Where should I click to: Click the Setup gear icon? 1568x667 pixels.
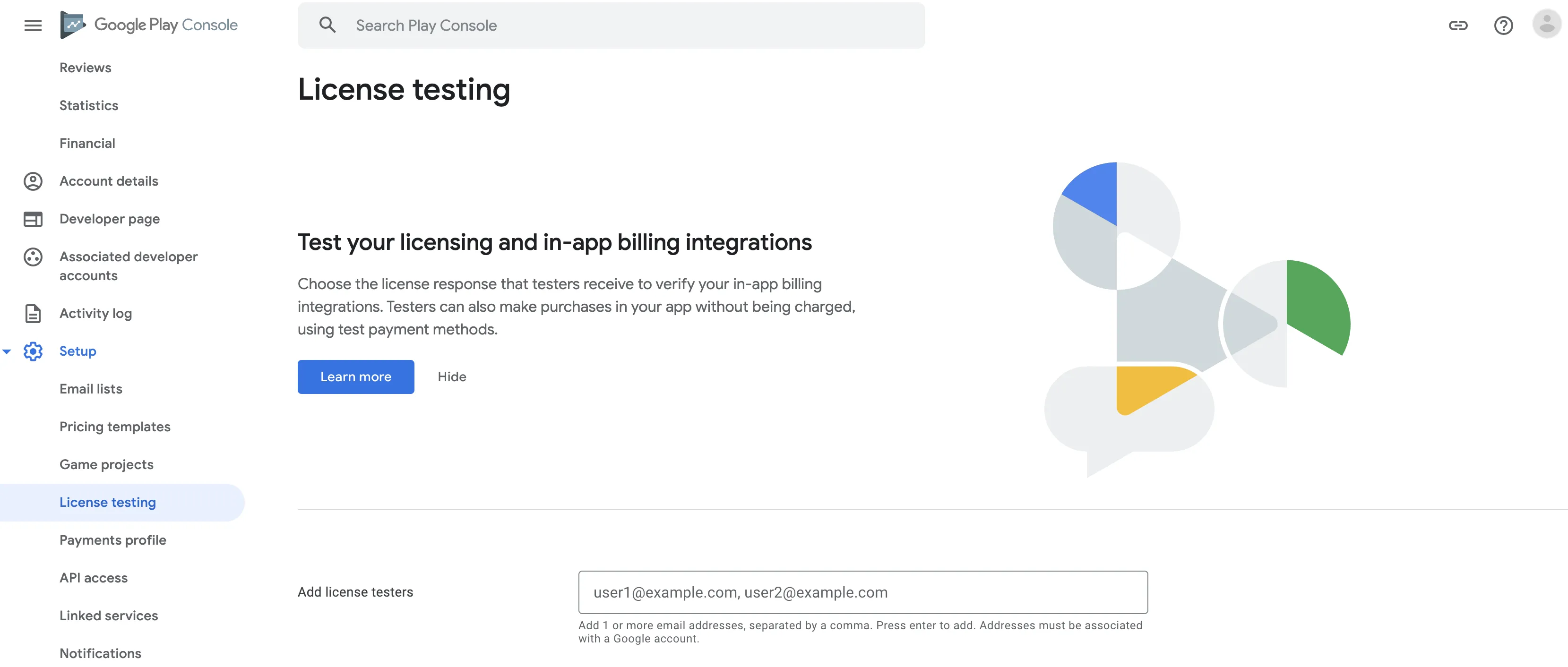[33, 351]
